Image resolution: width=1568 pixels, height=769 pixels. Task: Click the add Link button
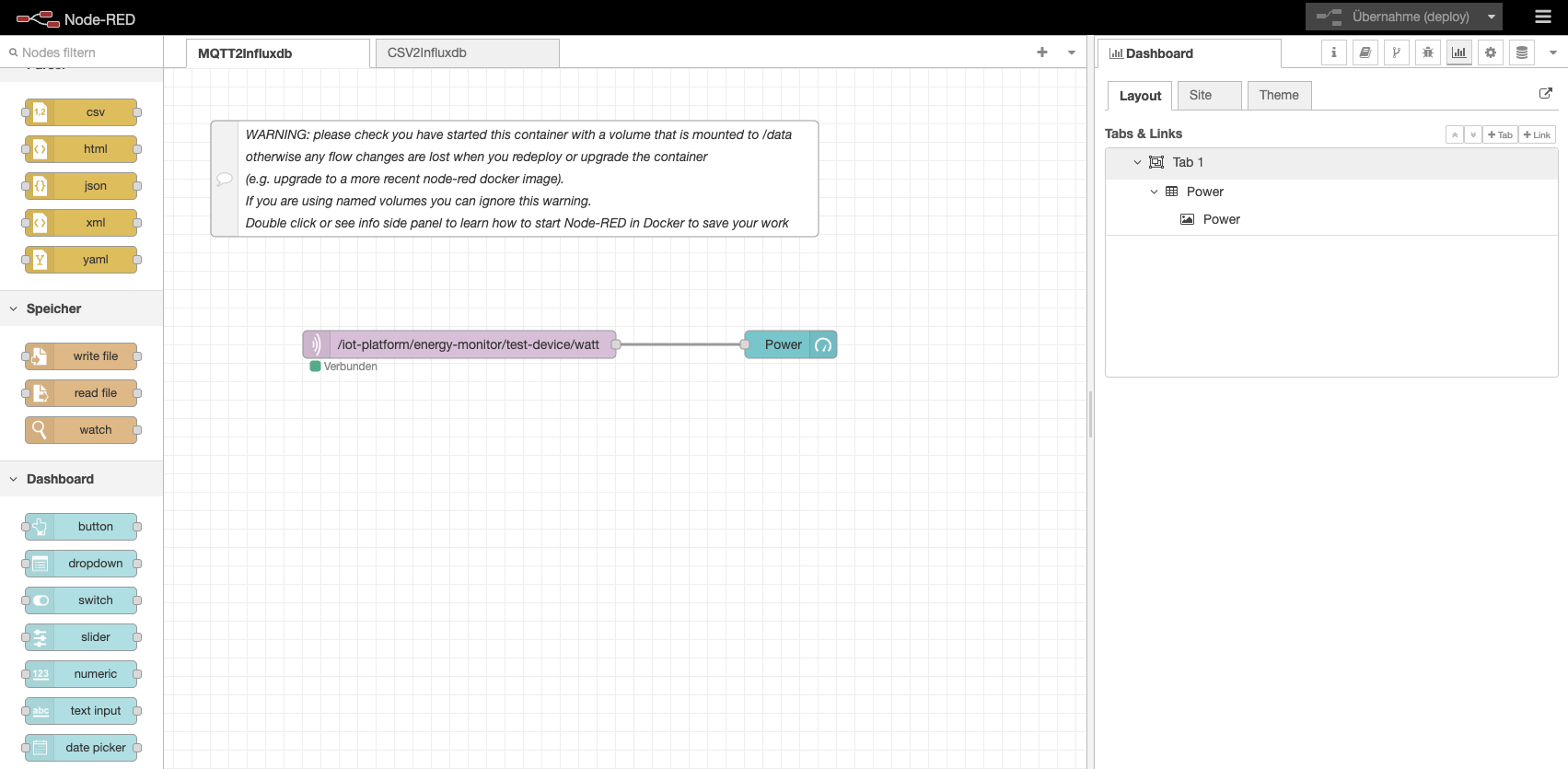tap(1537, 134)
